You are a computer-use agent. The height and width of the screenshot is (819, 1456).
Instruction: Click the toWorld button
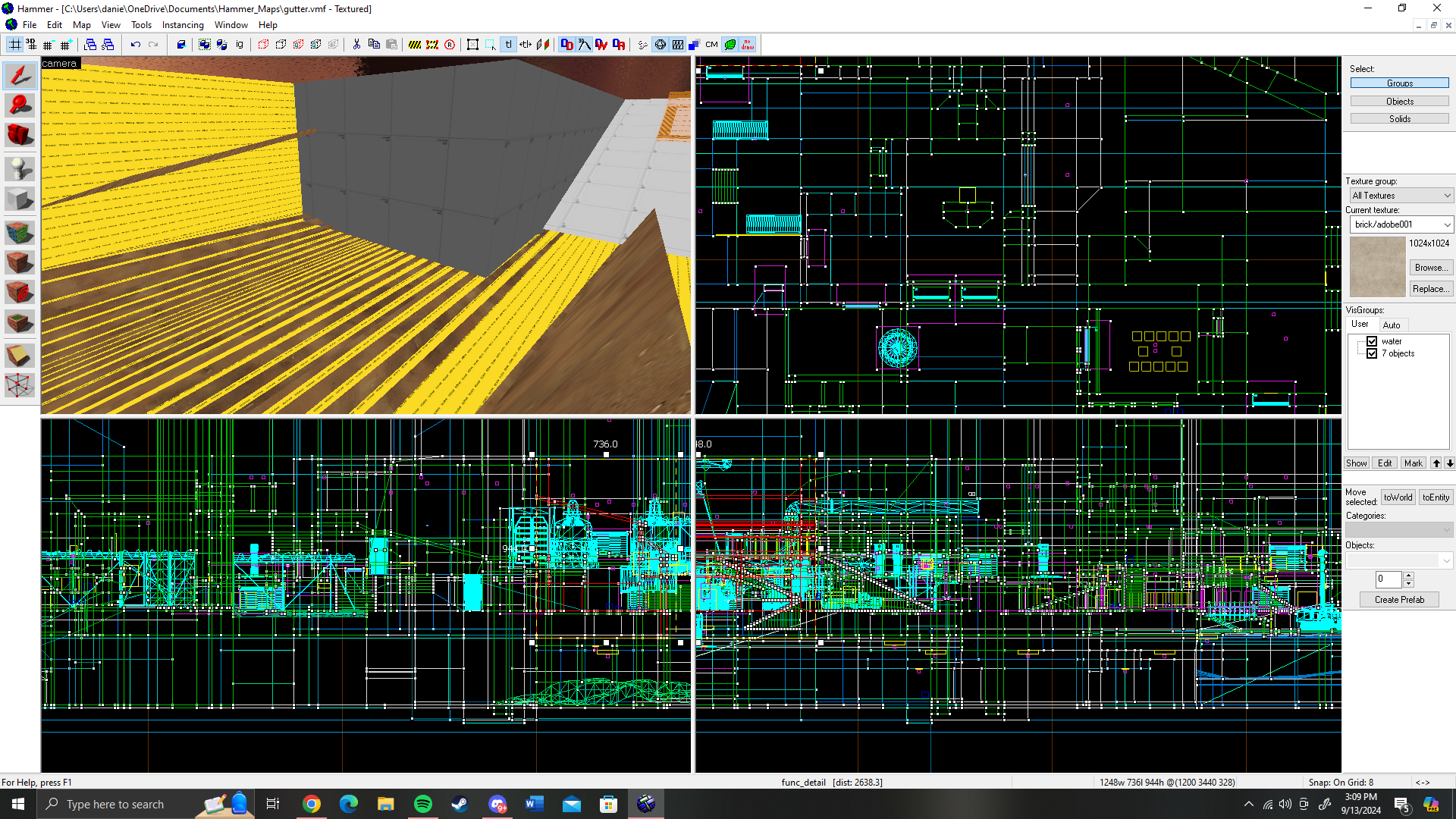point(1398,497)
